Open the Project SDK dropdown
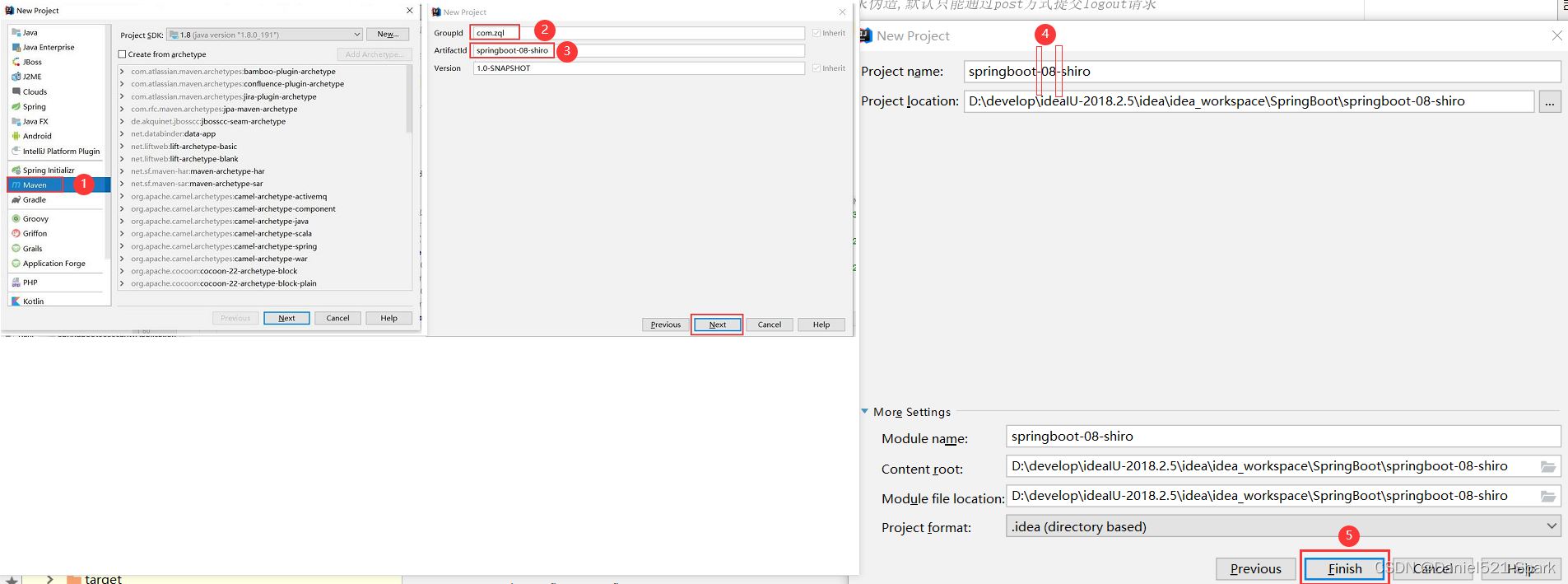The image size is (1568, 584). 265,35
